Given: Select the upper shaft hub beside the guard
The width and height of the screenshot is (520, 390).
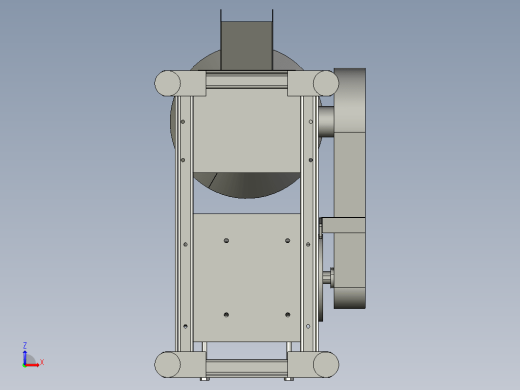Looking at the screenshot, I should [326, 121].
